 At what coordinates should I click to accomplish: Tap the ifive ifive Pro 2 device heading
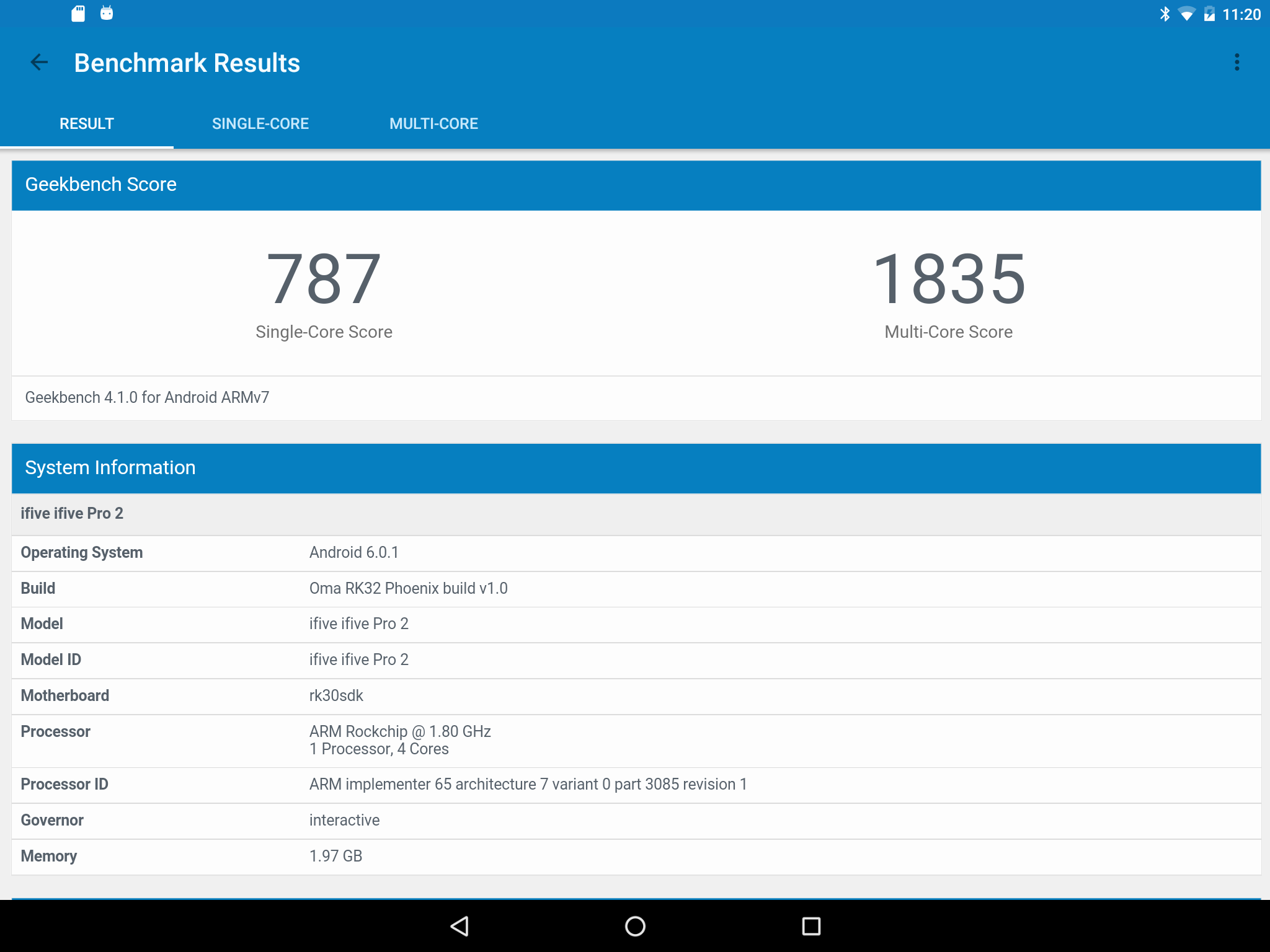coord(72,513)
